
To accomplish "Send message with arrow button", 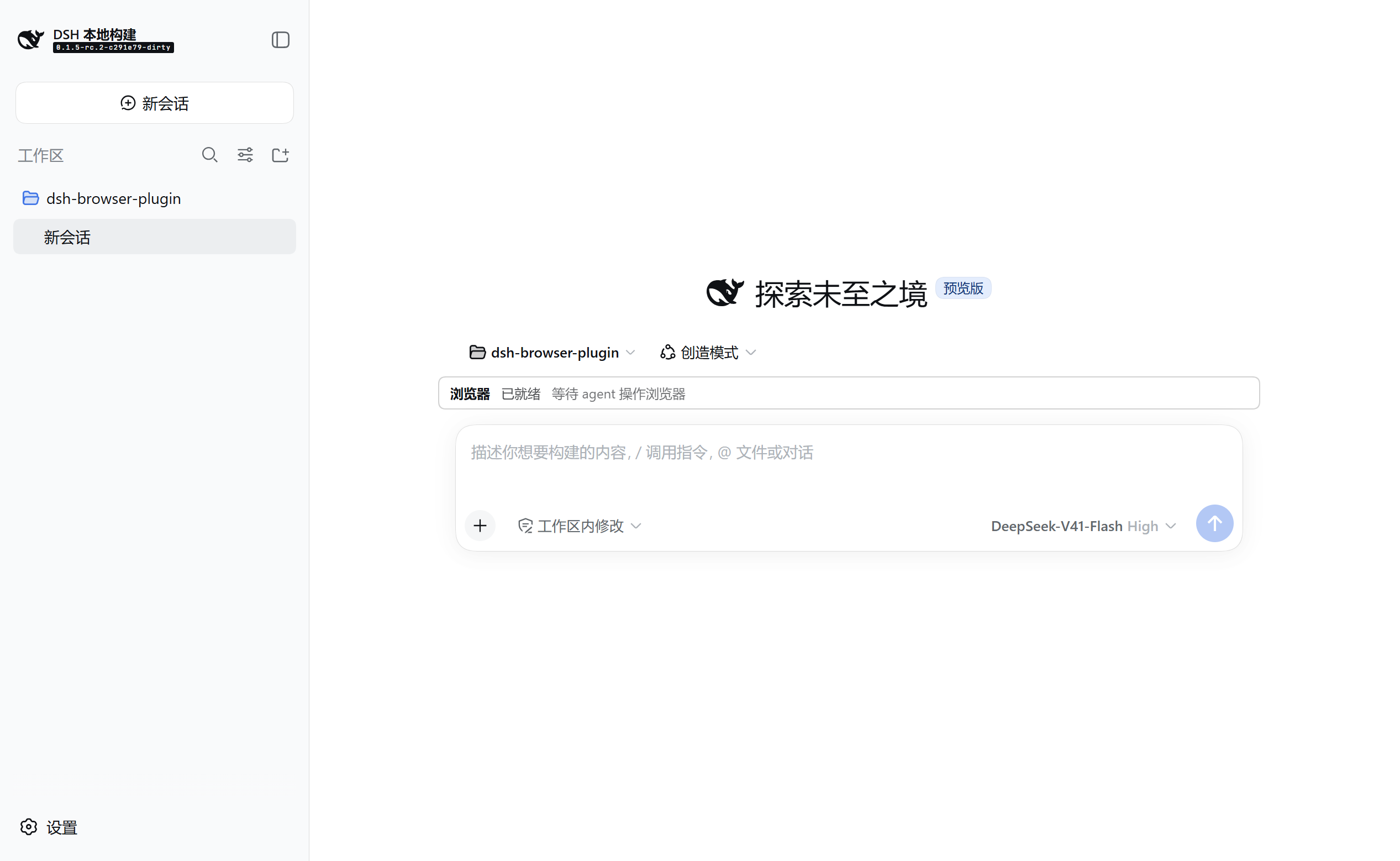I will point(1214,523).
